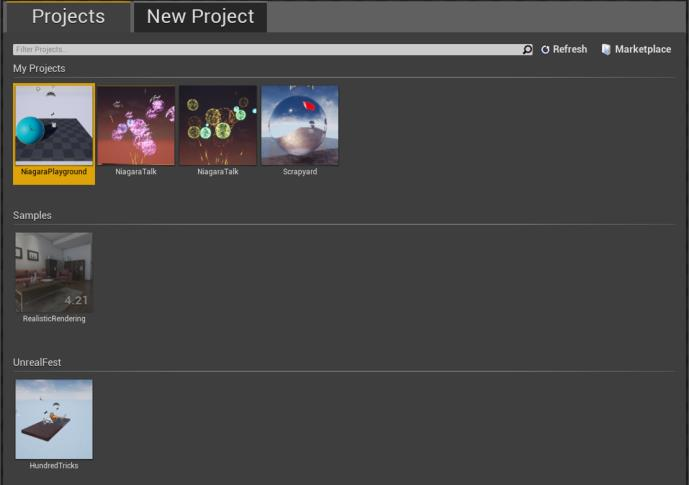
Task: Select the RealisticRendering sample thumbnail
Action: (x=54, y=272)
